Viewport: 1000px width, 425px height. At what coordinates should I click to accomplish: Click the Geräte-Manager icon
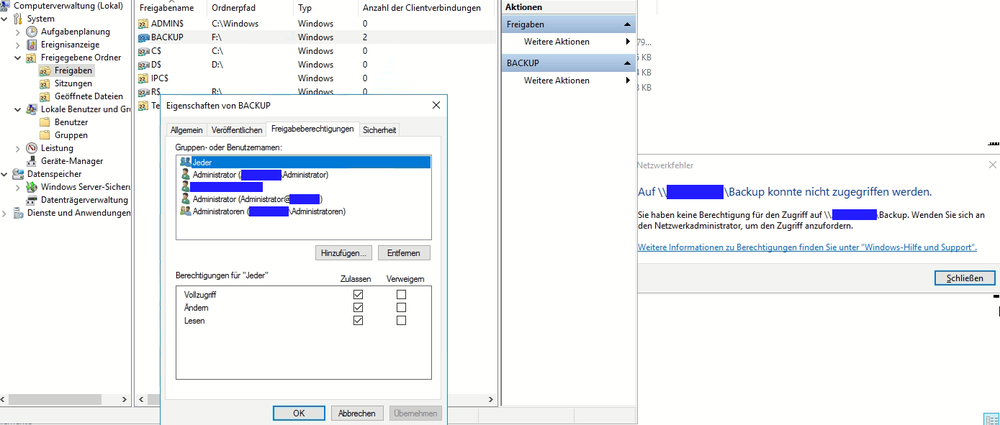pos(33,161)
